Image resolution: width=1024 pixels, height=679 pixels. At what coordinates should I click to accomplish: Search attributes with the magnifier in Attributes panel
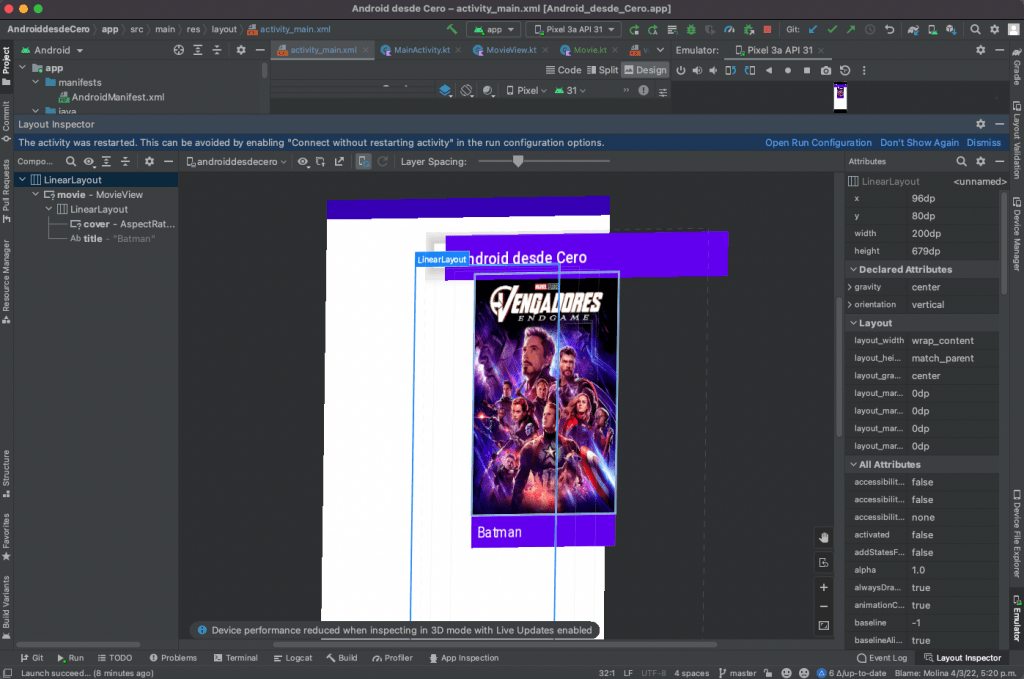click(961, 161)
